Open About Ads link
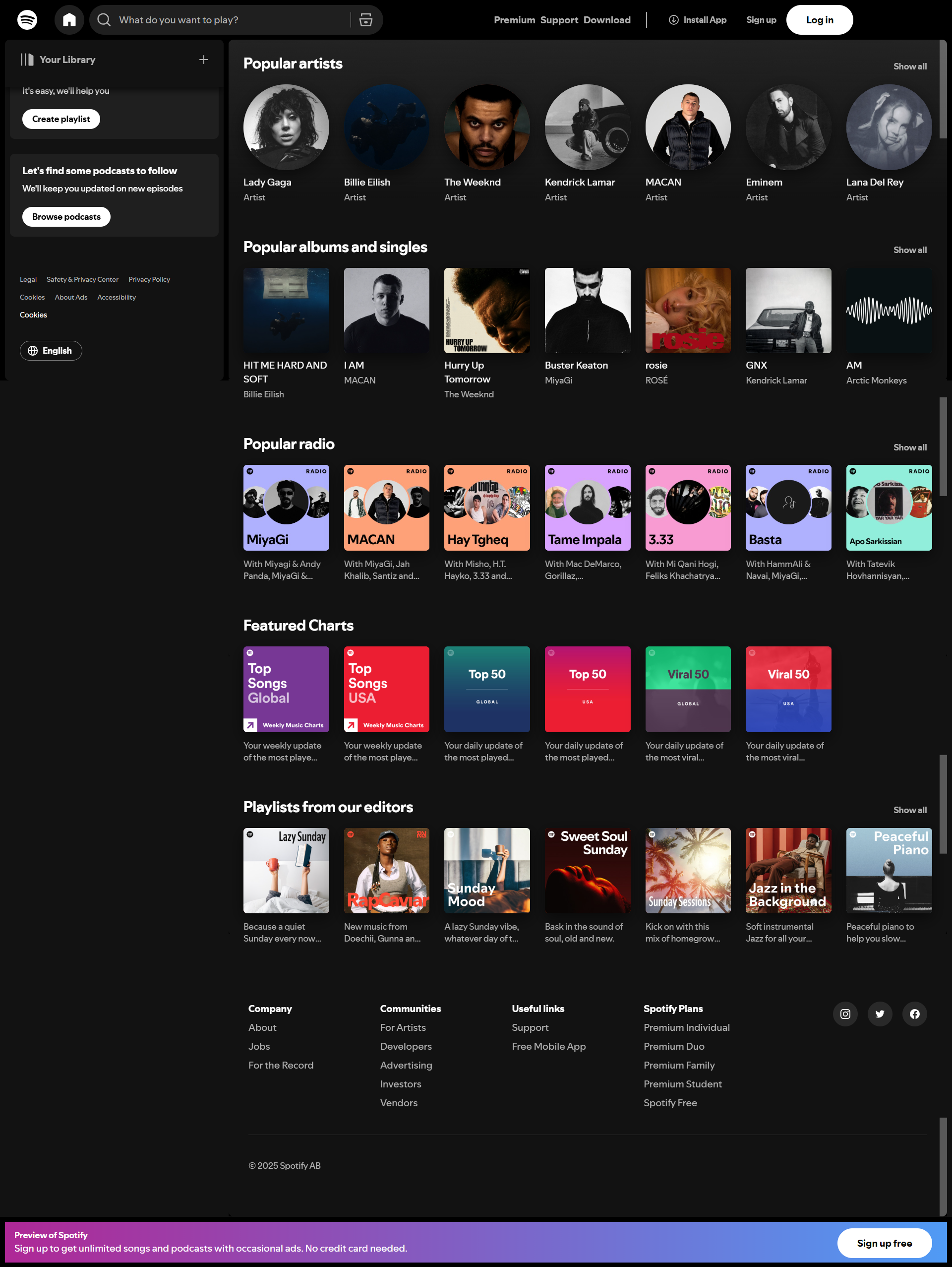Screen dimensions: 952x1267 (71, 297)
